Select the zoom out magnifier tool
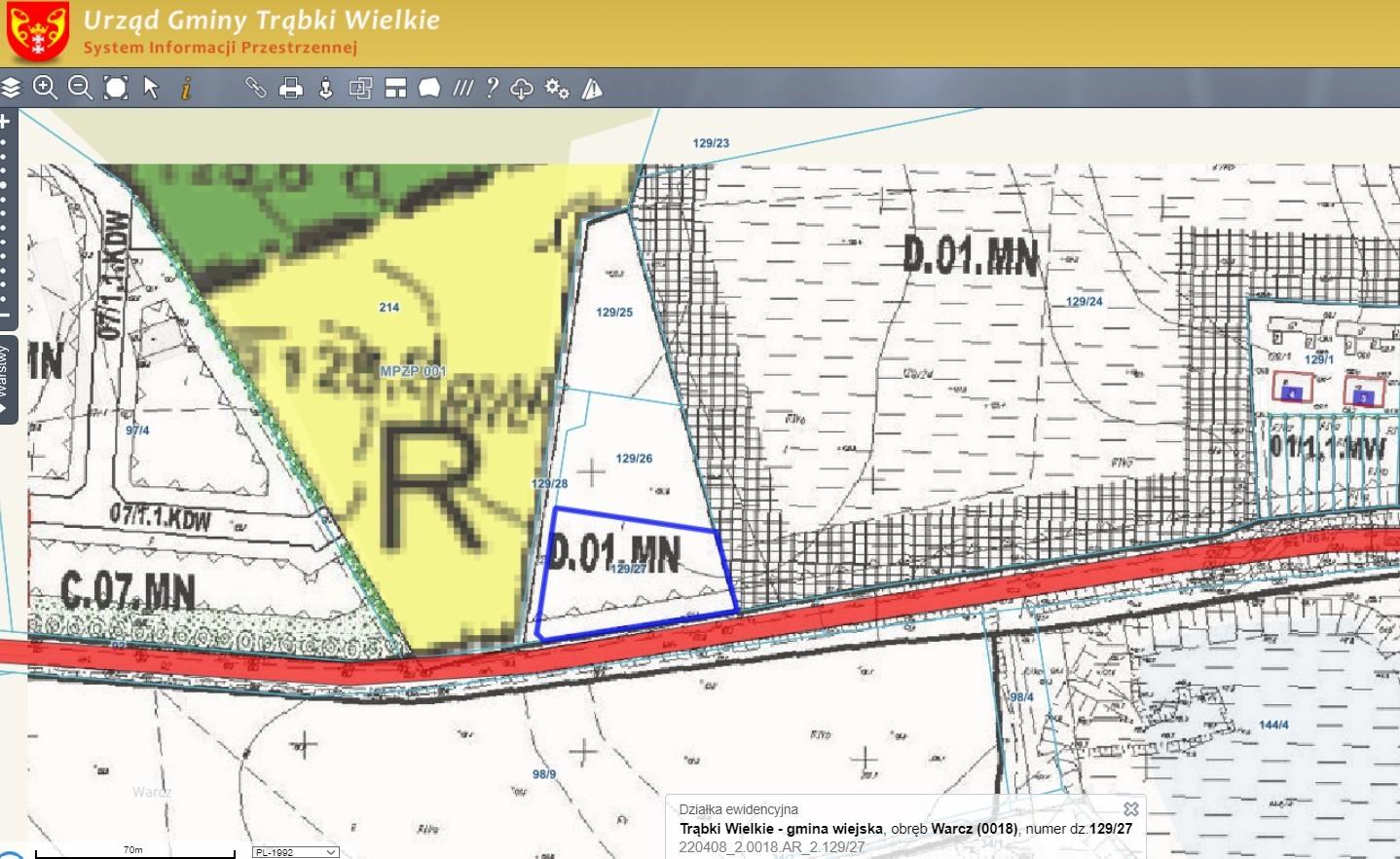Screen dimensions: 1400x859 (80, 88)
